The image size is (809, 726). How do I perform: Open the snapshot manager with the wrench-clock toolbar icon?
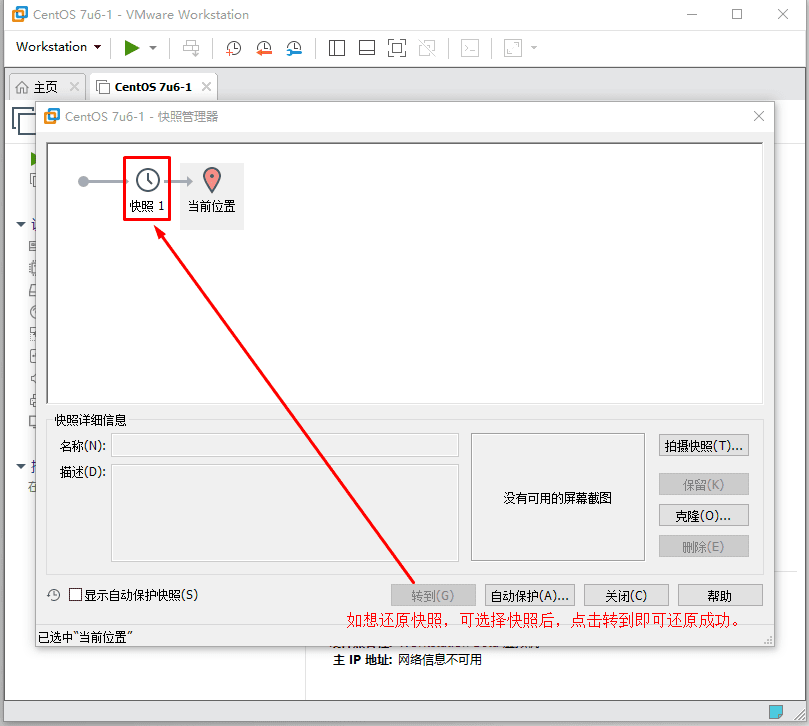[294, 48]
